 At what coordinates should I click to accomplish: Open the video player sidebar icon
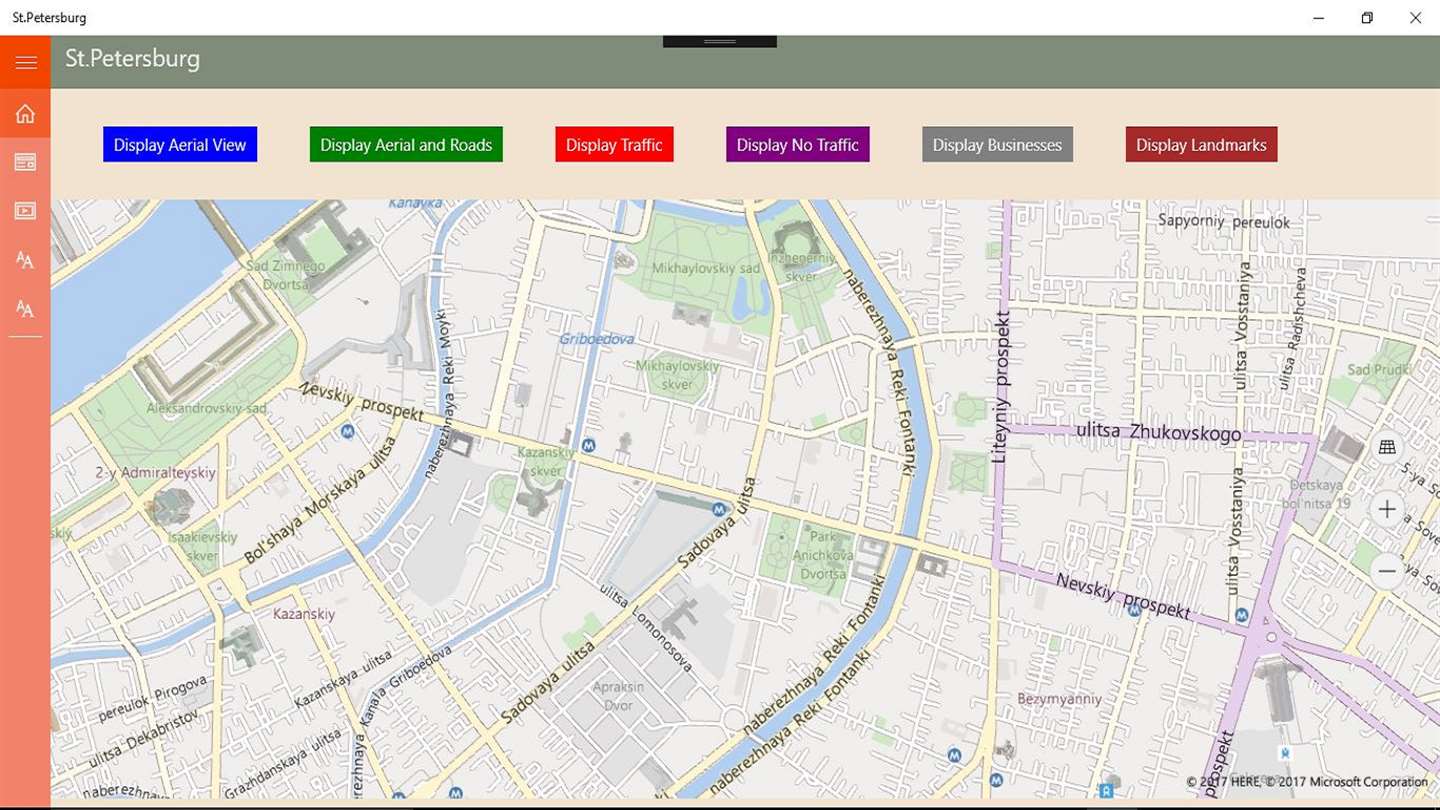coord(25,211)
